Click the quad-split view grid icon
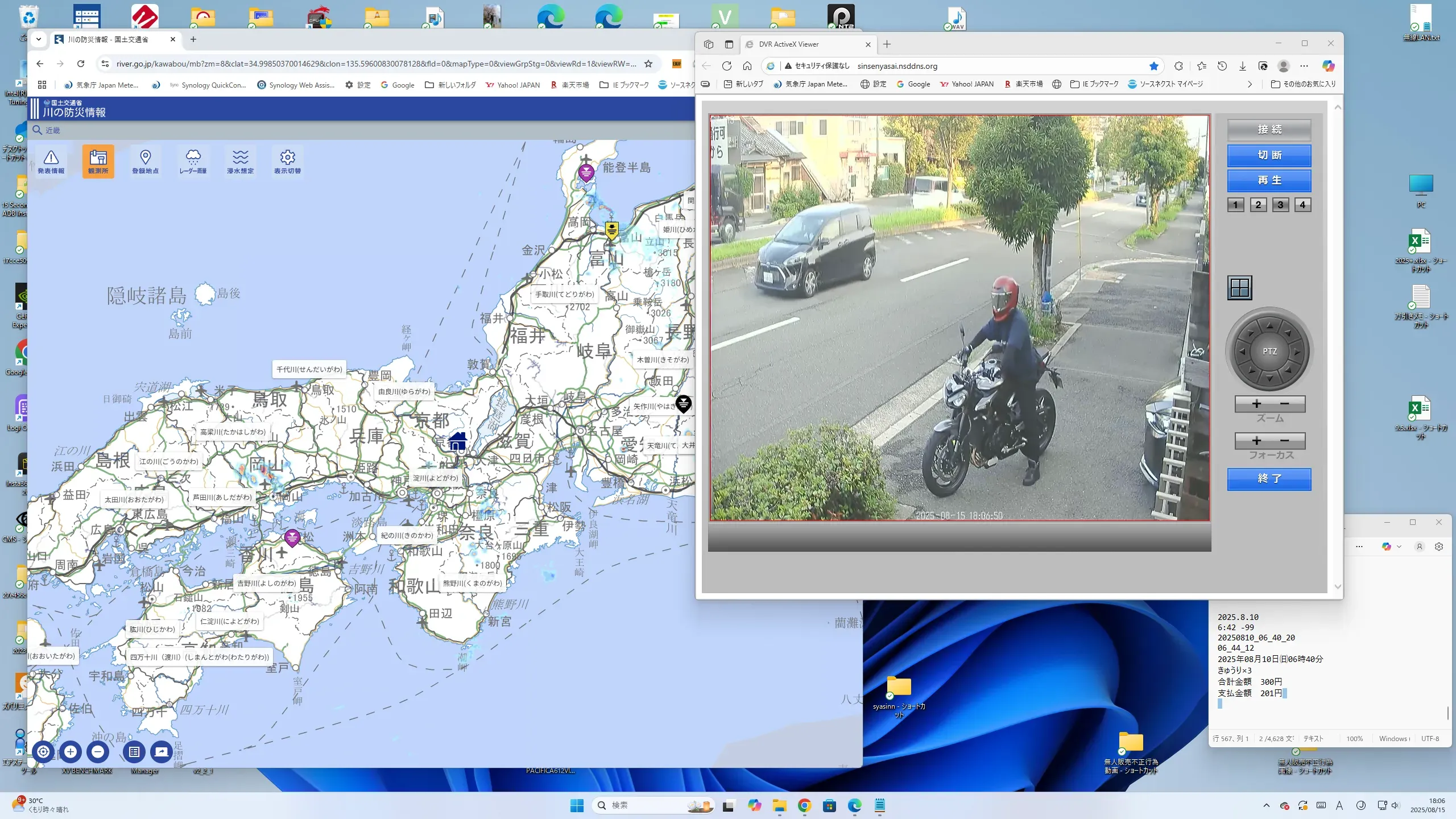The height and width of the screenshot is (819, 1456). [1239, 288]
